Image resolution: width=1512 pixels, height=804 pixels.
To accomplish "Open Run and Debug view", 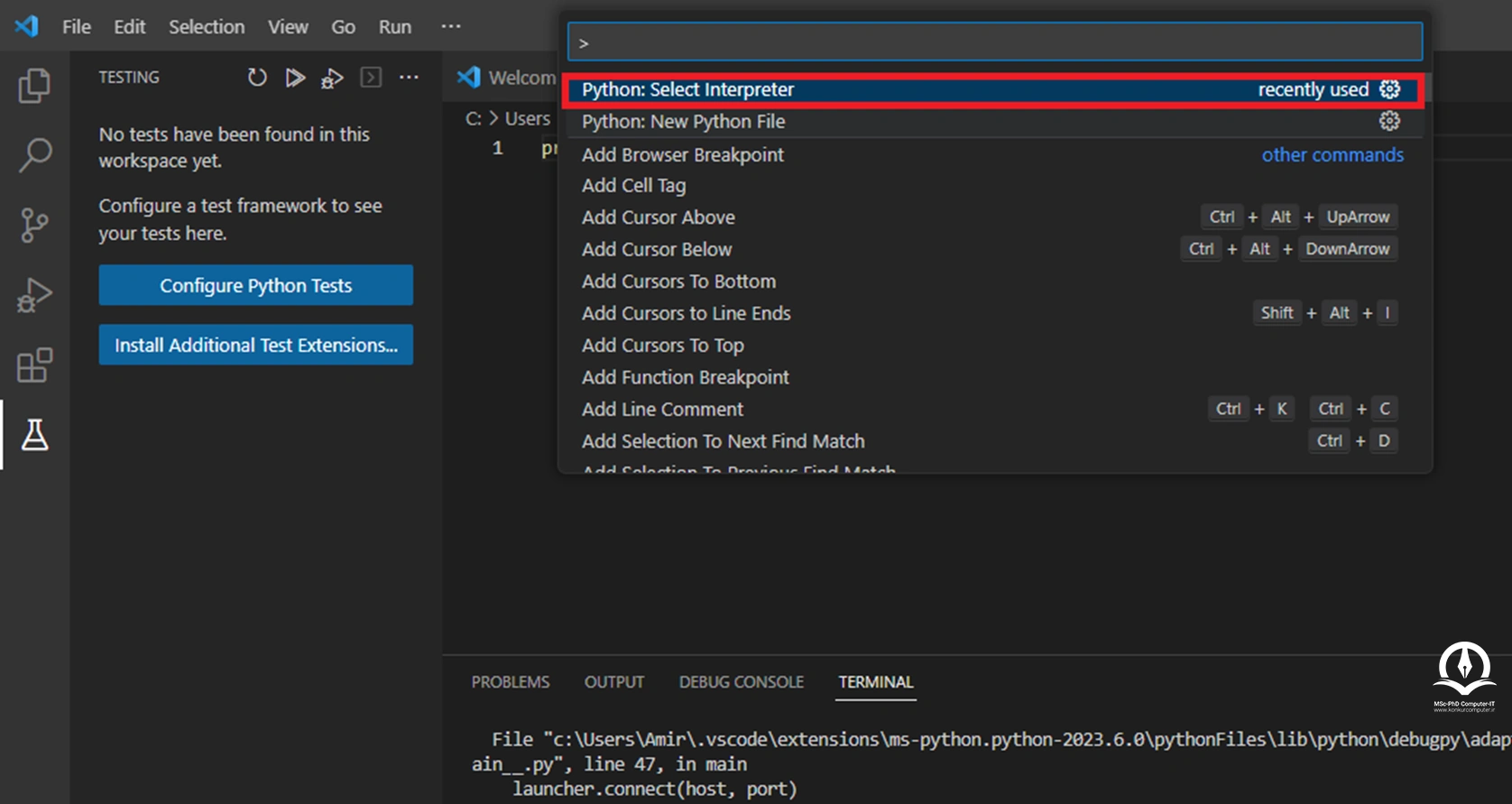I will pos(34,295).
